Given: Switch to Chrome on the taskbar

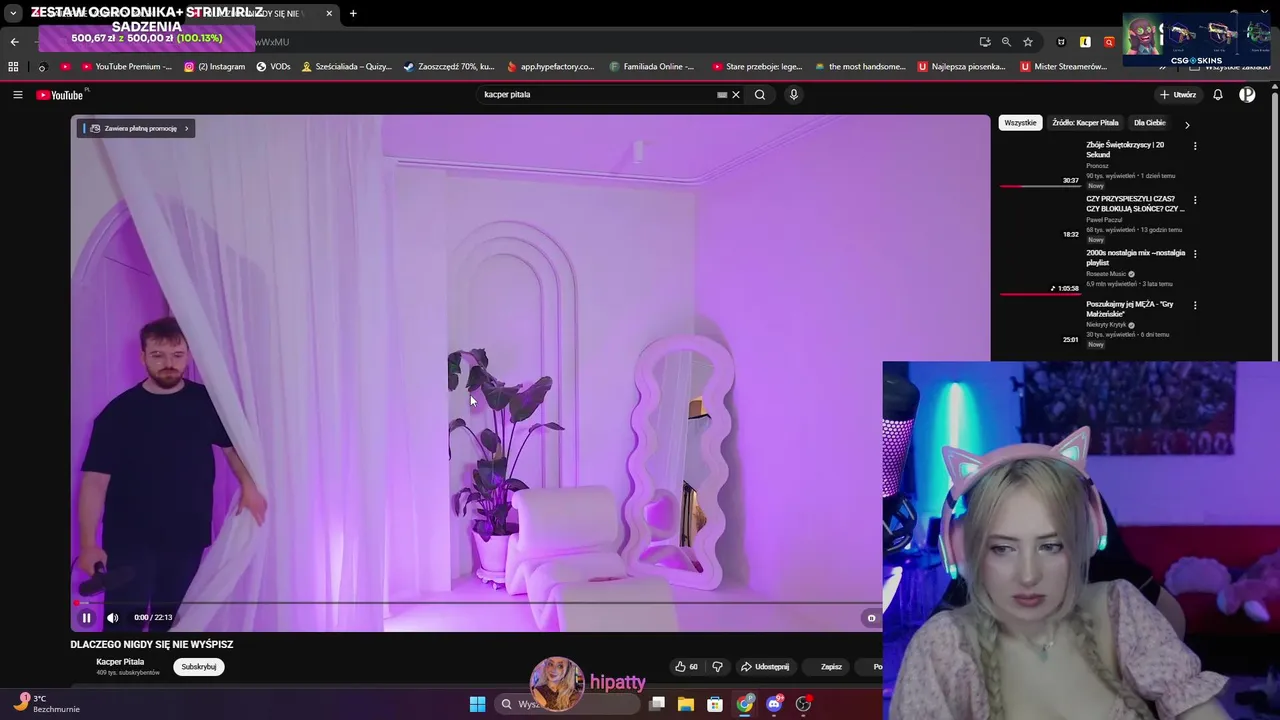Looking at the screenshot, I should [x=745, y=704].
